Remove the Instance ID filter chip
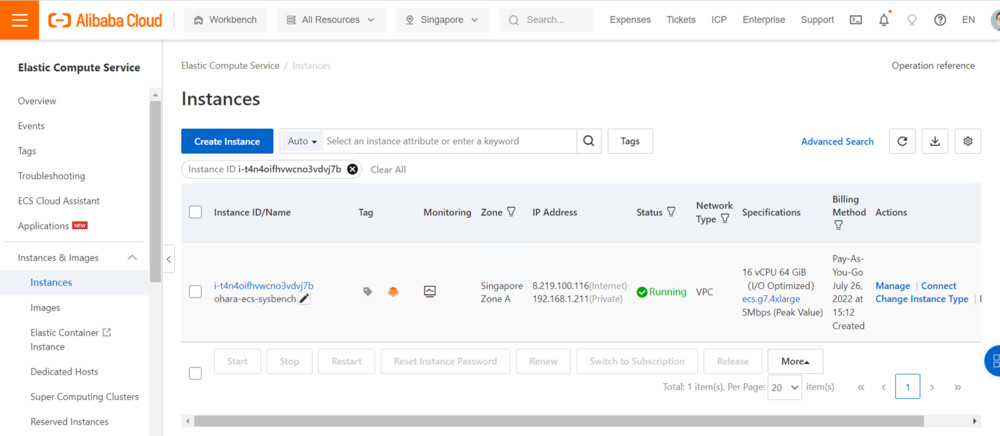This screenshot has height=436, width=1000. (x=352, y=169)
